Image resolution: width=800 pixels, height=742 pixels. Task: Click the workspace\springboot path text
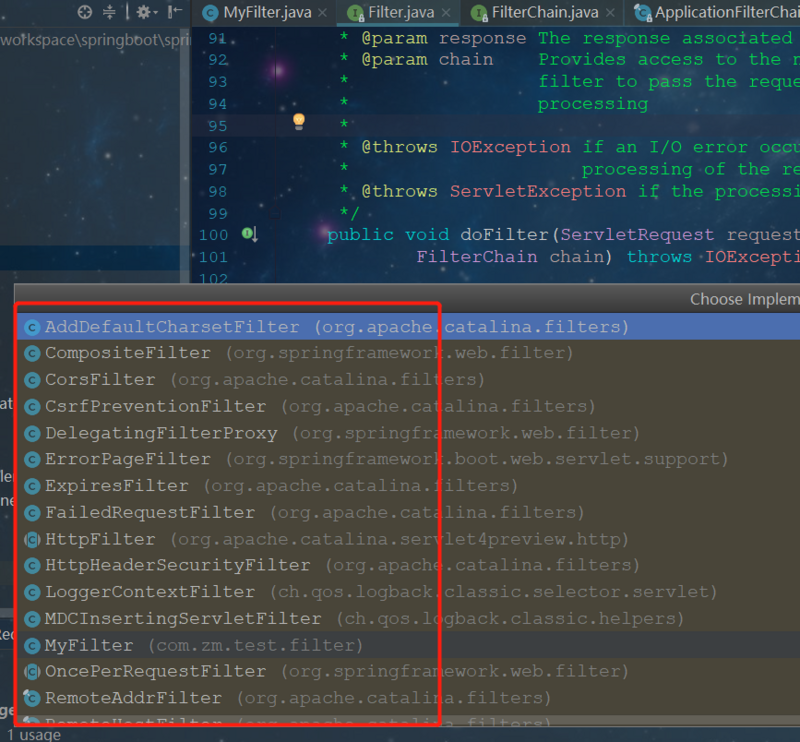(x=94, y=40)
